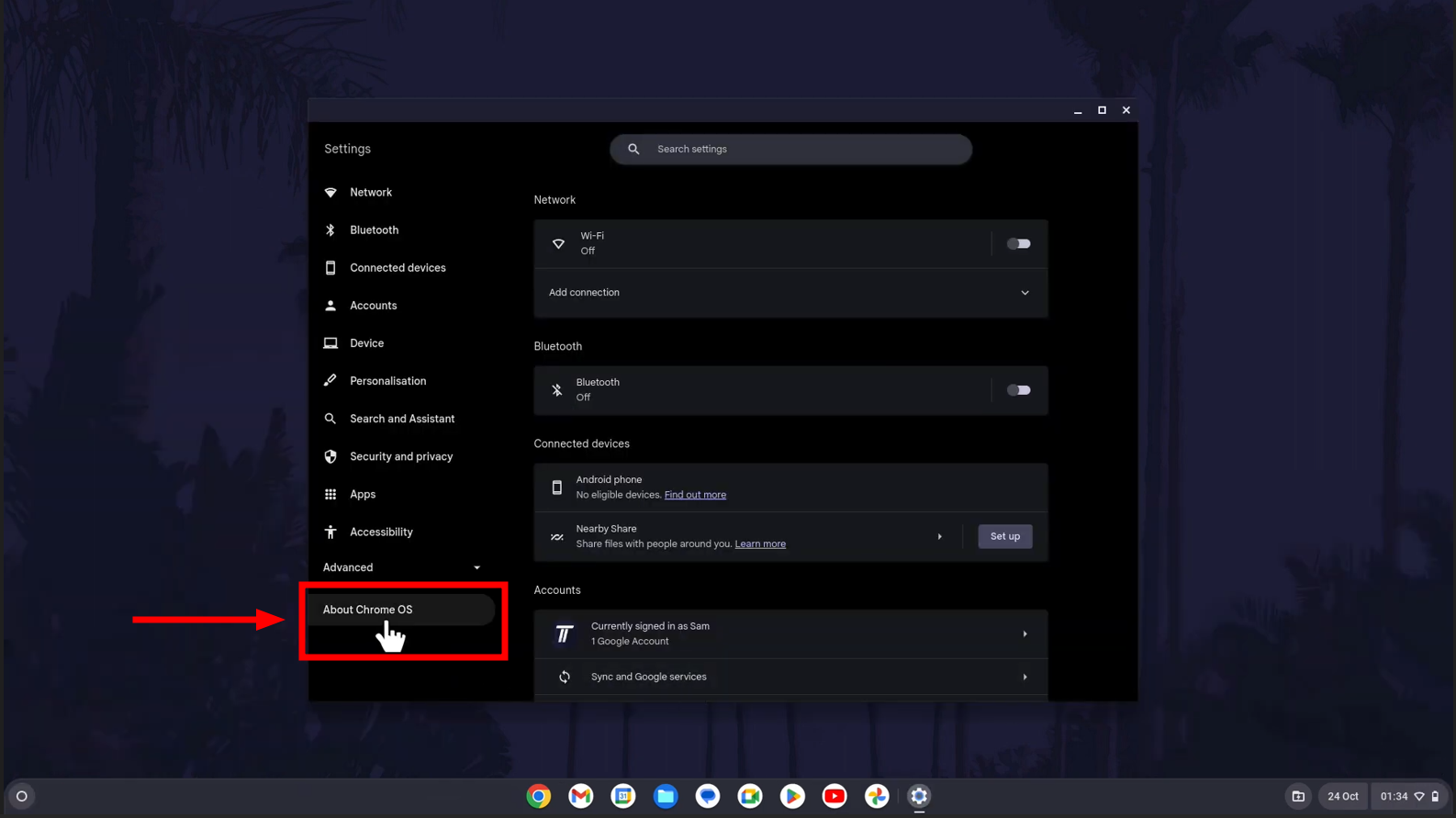
Task: Click the Search settings field
Action: coord(790,149)
